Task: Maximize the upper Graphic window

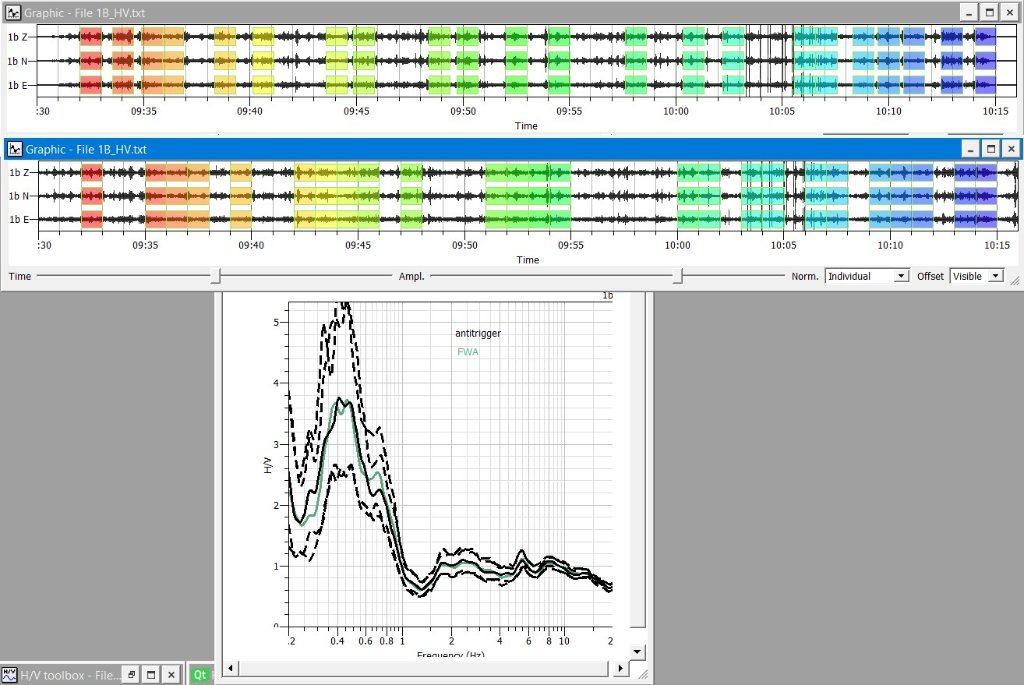Action: pyautogui.click(x=990, y=13)
